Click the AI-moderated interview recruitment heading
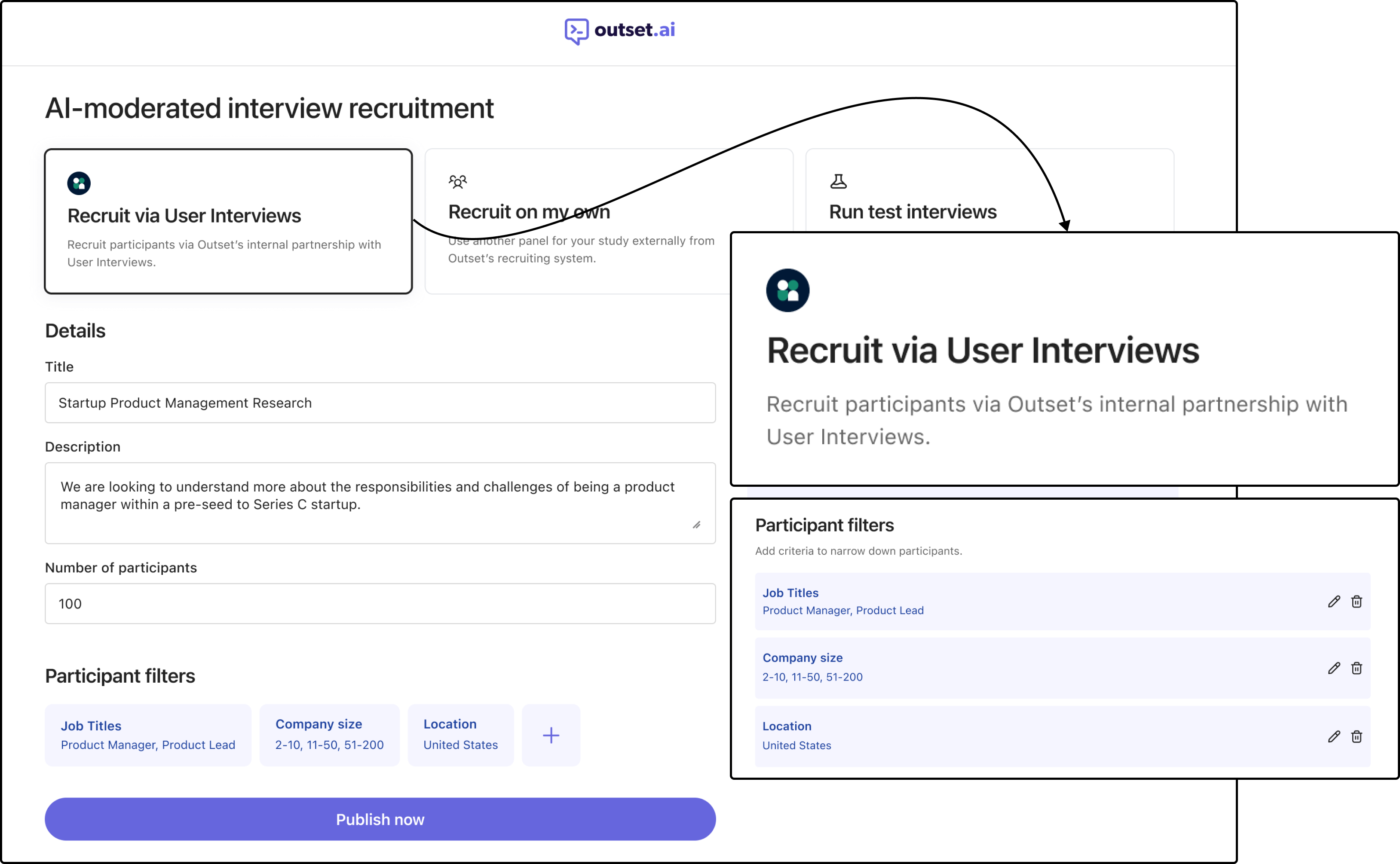 coord(269,109)
